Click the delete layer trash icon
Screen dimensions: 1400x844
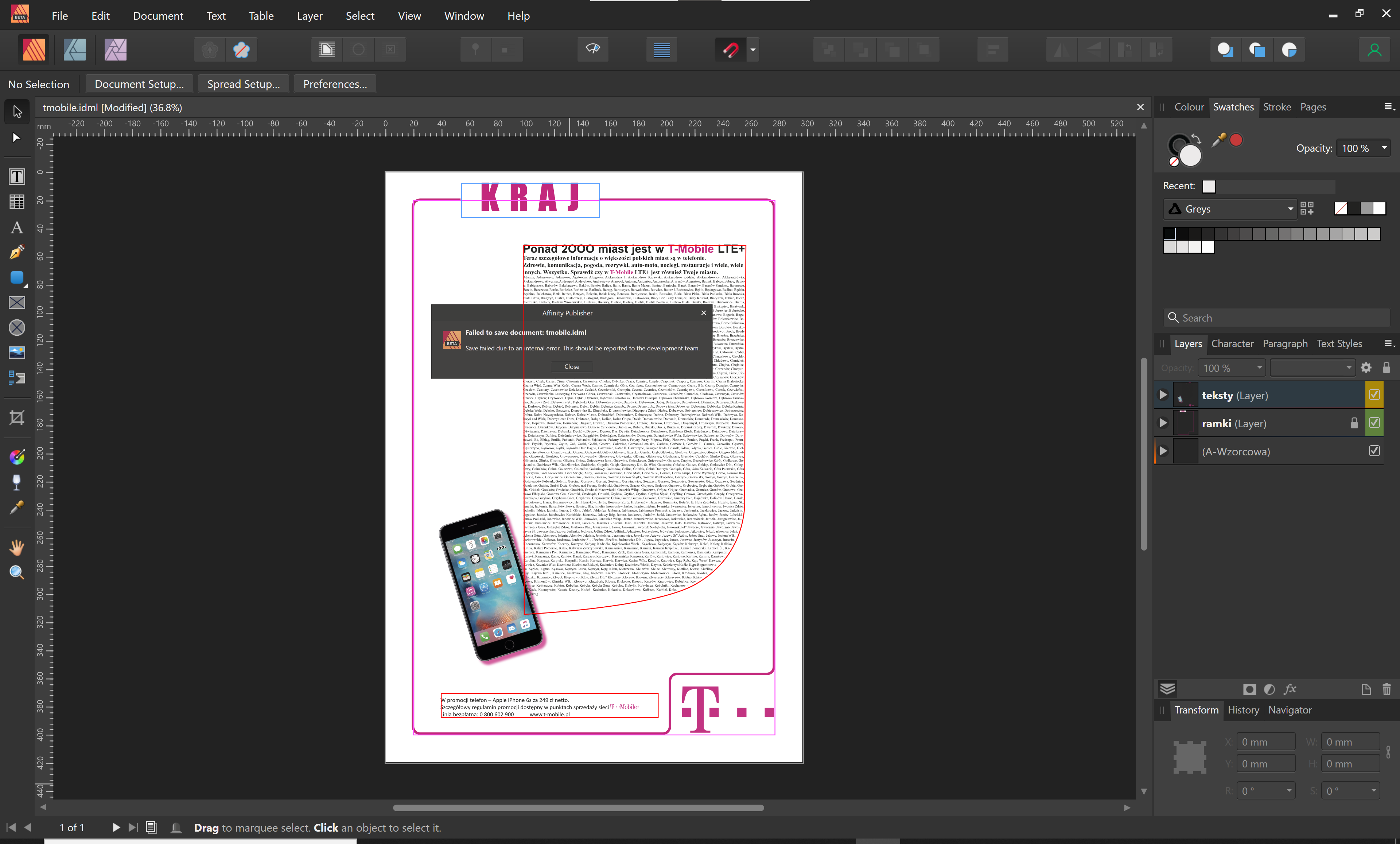[1387, 689]
